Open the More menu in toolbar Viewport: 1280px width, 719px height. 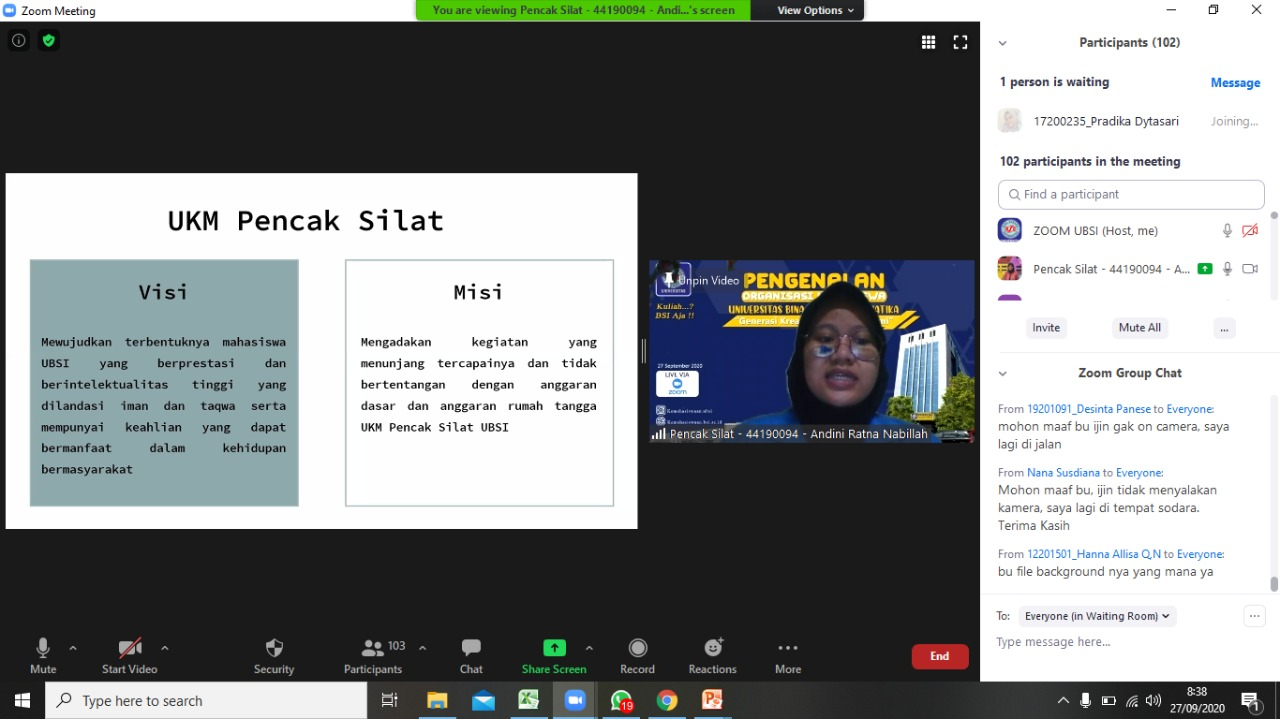click(788, 656)
